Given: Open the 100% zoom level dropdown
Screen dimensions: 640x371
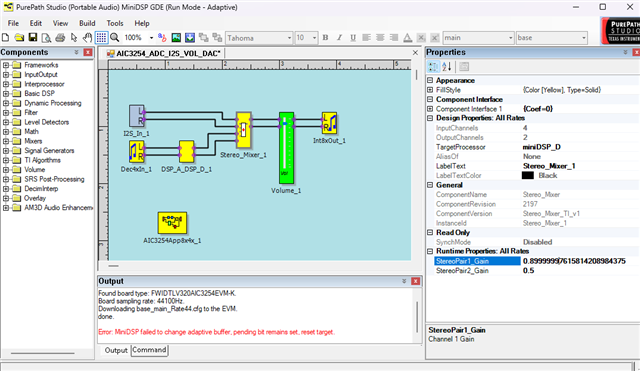Looking at the screenshot, I should [x=151, y=38].
